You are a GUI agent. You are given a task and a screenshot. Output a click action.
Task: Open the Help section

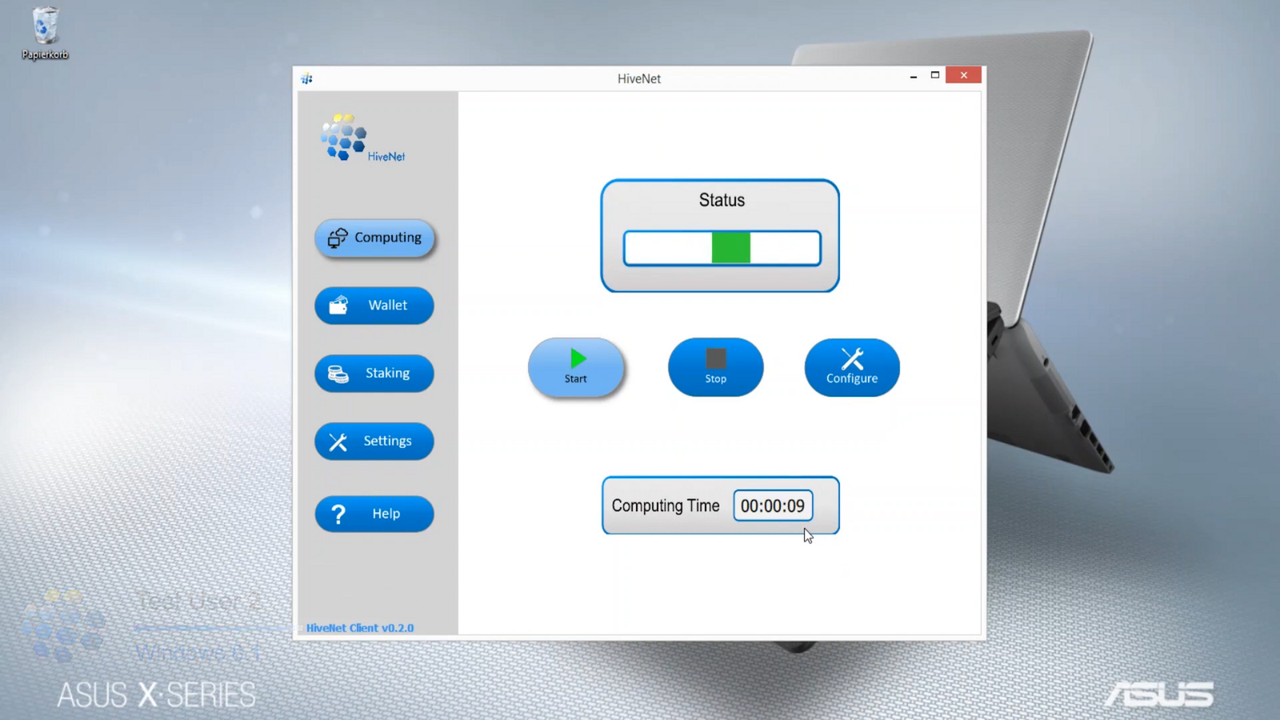point(375,514)
